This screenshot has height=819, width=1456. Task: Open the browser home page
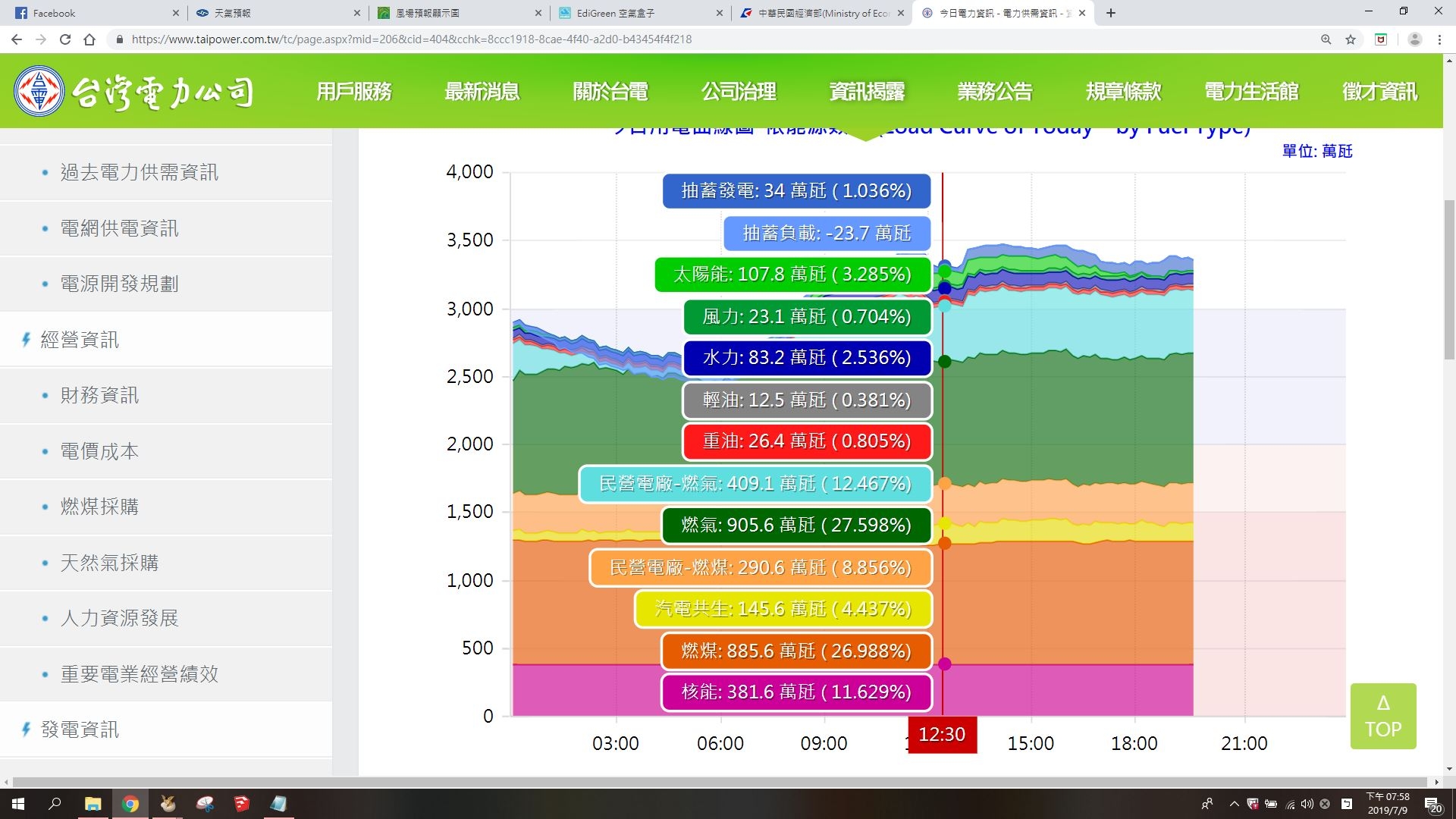click(89, 39)
